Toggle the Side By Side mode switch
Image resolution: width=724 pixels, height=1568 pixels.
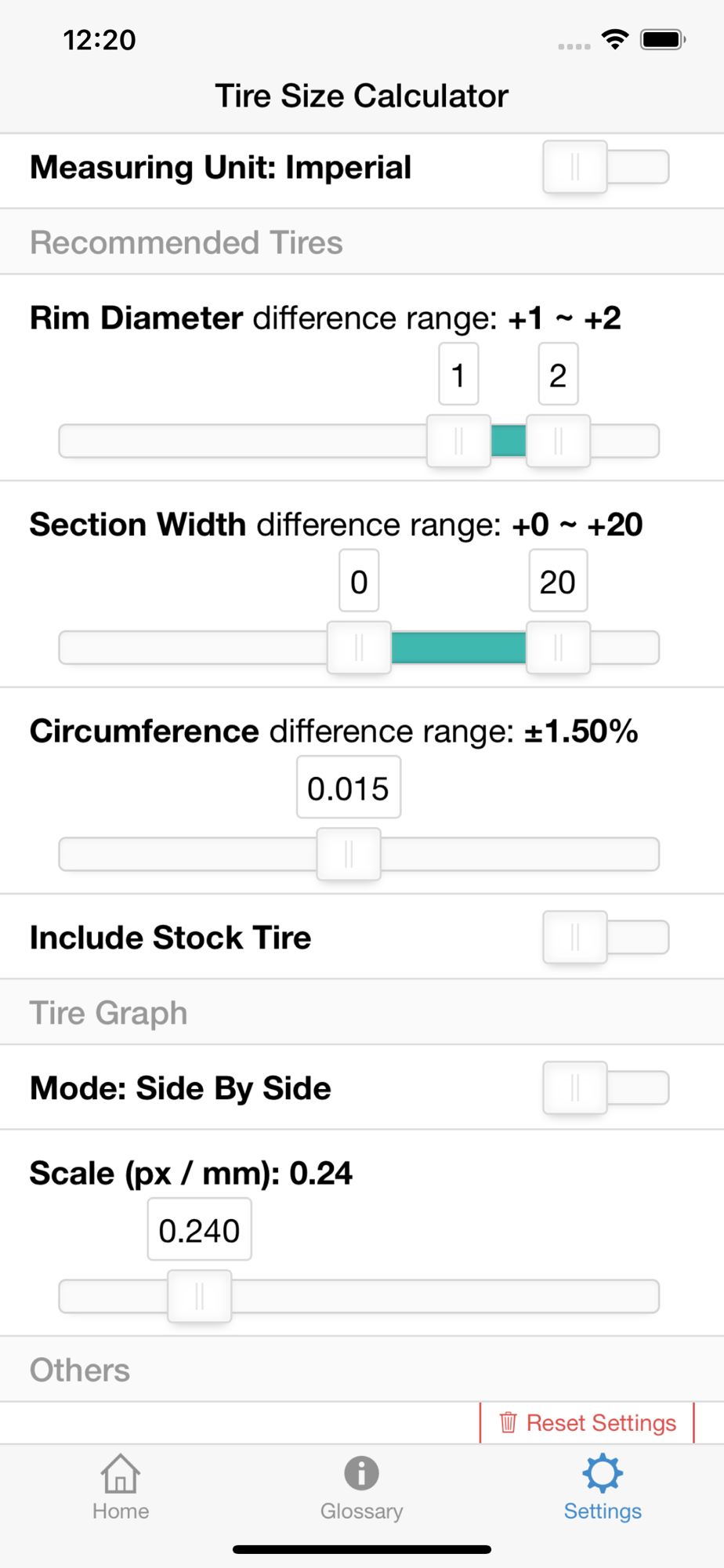click(x=605, y=1087)
